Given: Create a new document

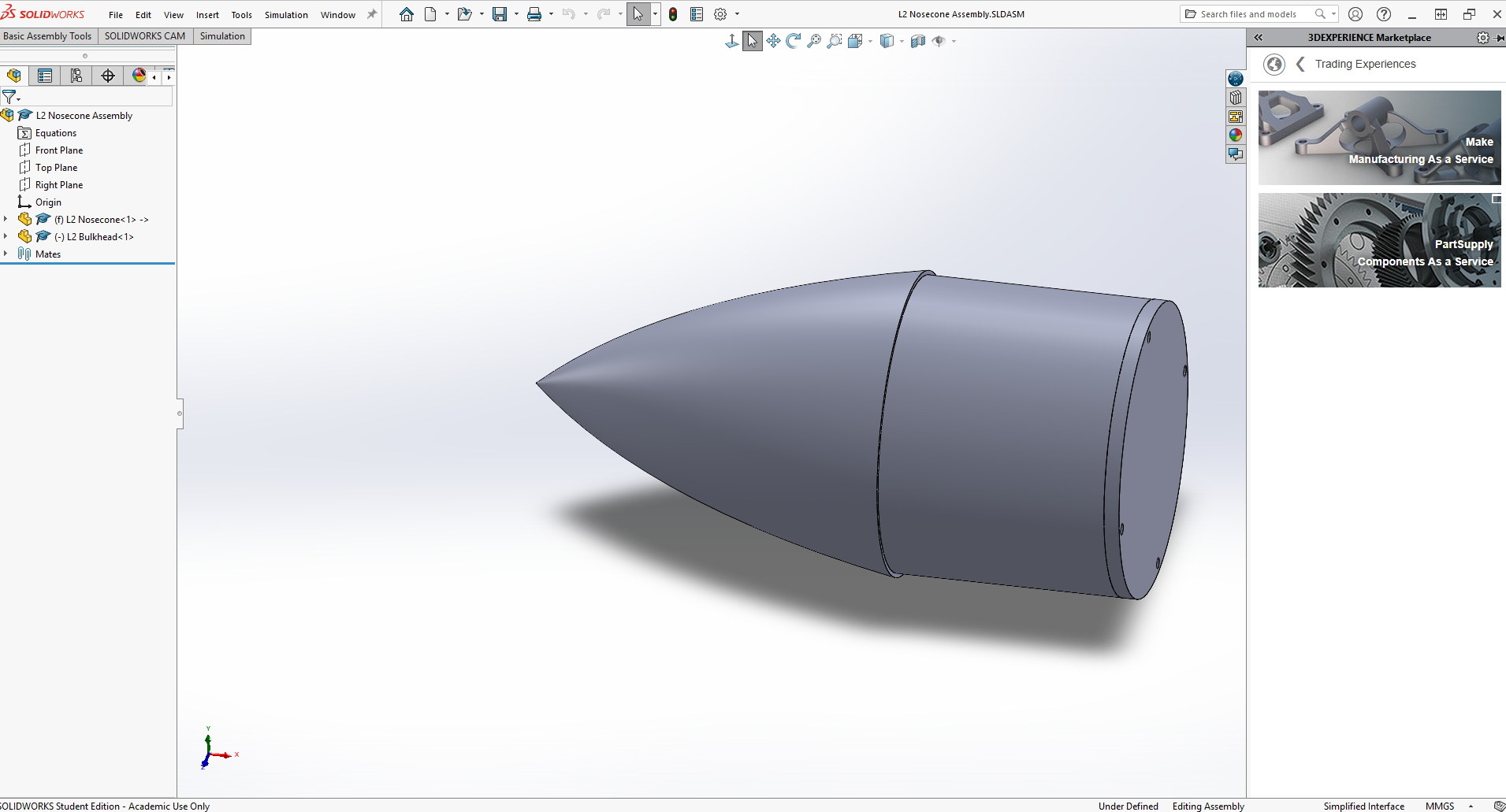Looking at the screenshot, I should click(x=430, y=14).
